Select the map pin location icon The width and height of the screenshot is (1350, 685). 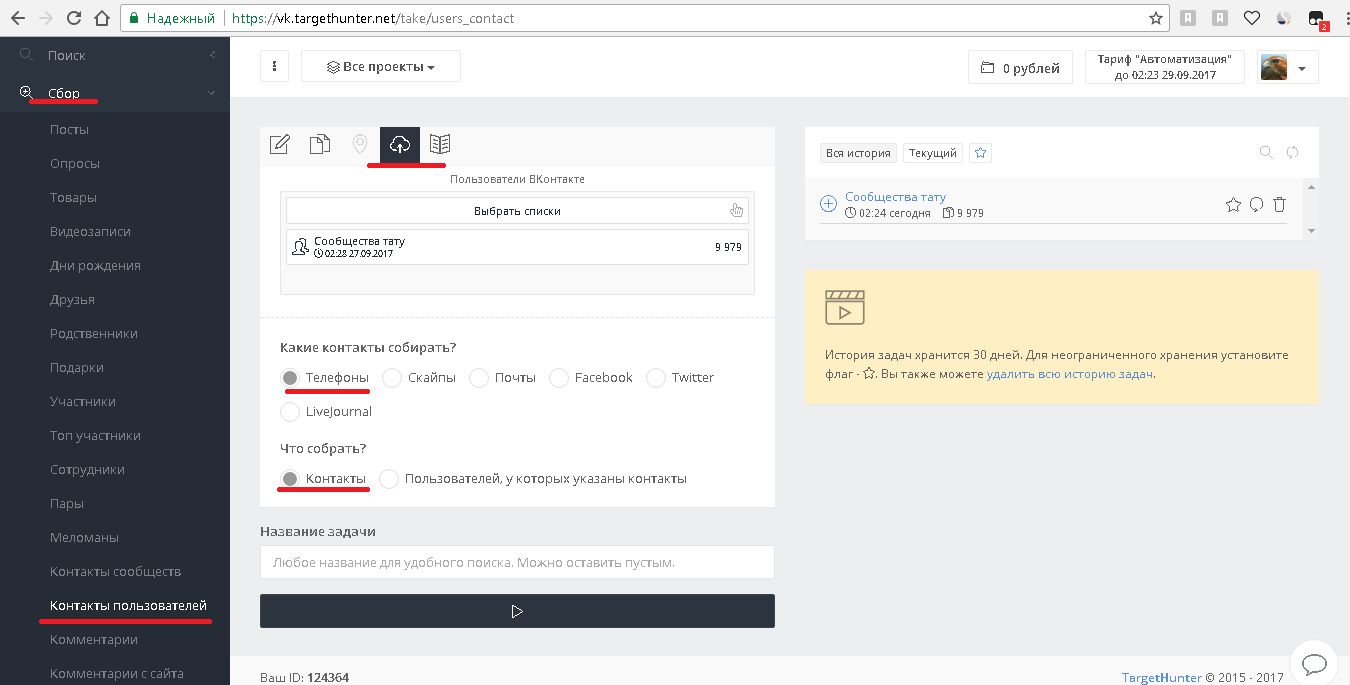[x=360, y=145]
